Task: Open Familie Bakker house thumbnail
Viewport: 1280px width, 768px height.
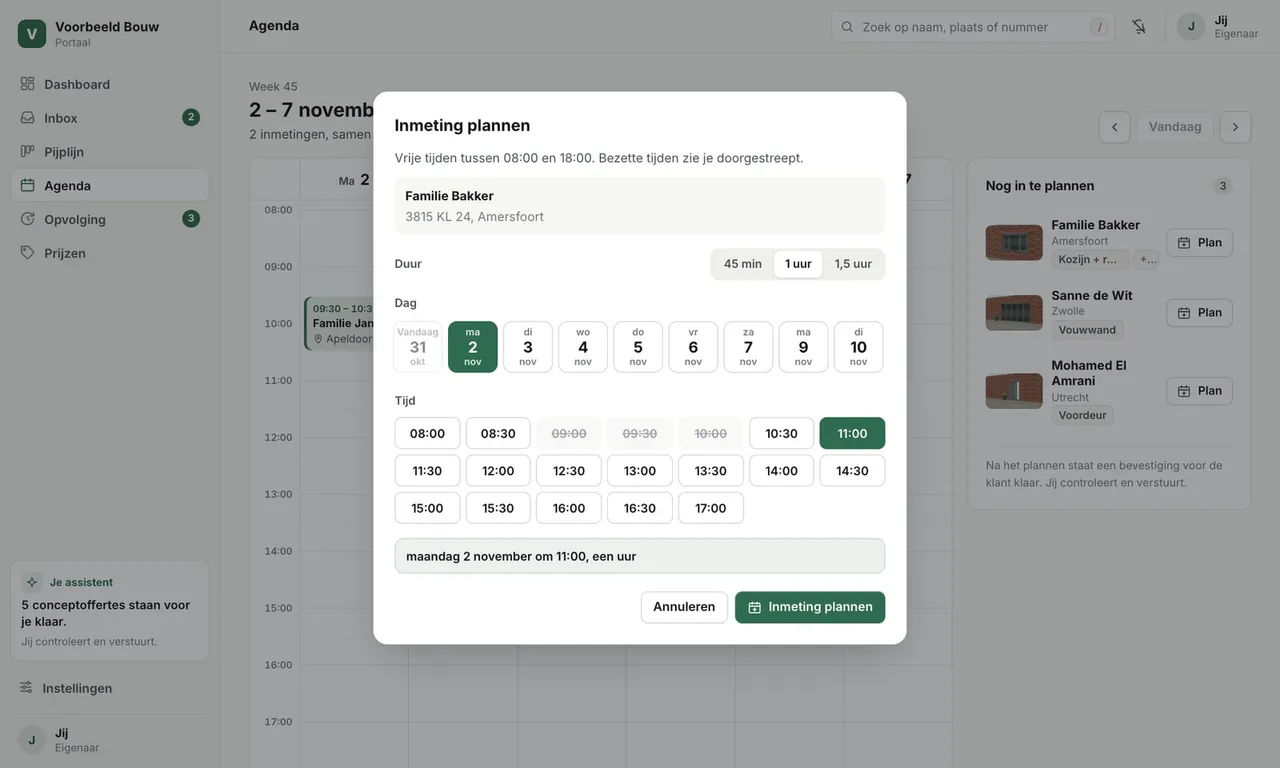Action: 1014,243
